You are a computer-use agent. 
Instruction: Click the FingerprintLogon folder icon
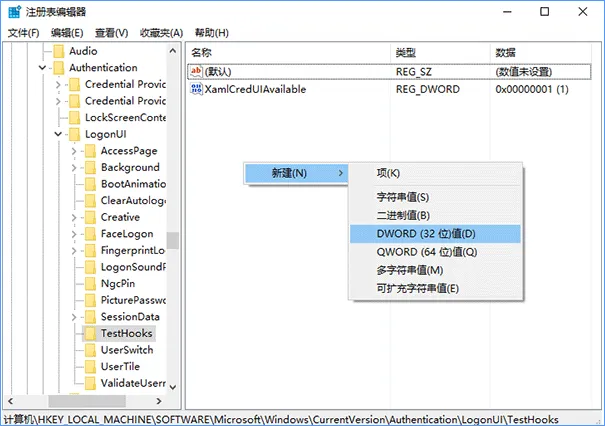tap(90, 250)
